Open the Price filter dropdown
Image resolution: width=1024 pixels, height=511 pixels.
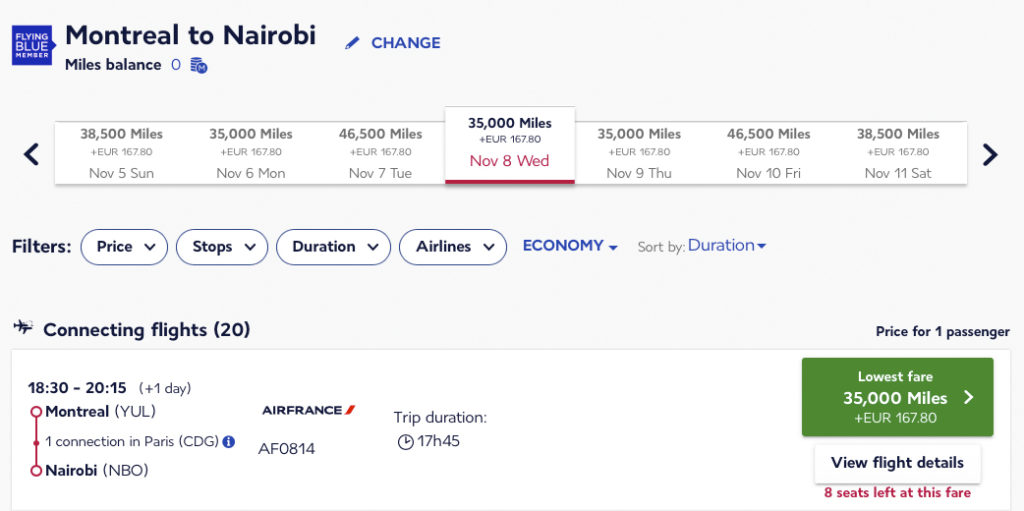124,247
